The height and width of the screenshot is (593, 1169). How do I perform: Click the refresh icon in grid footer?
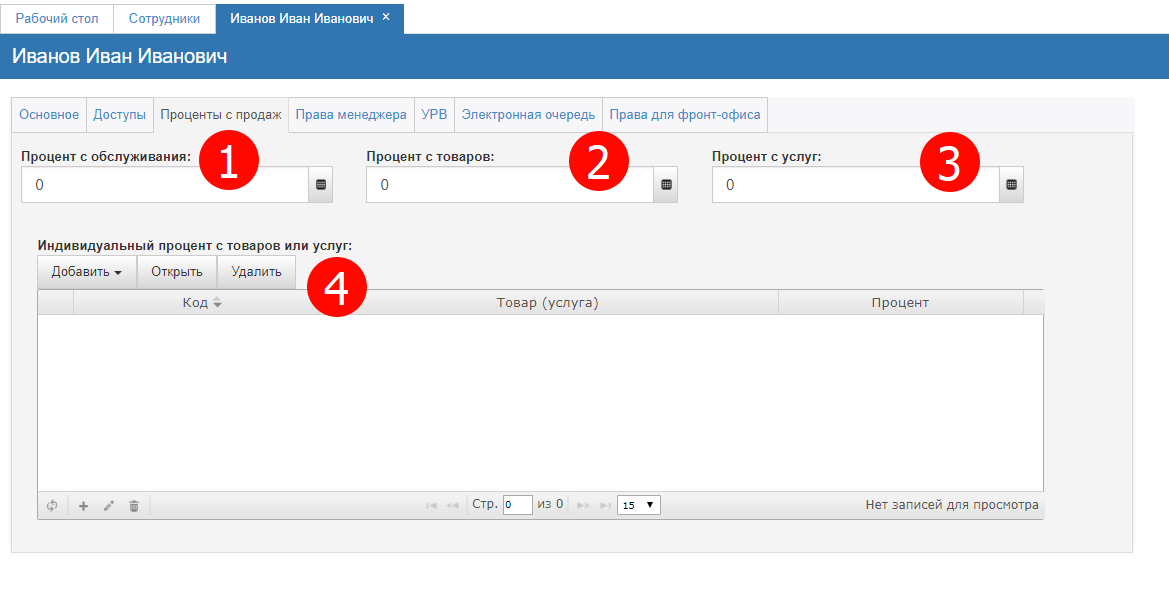(x=52, y=506)
